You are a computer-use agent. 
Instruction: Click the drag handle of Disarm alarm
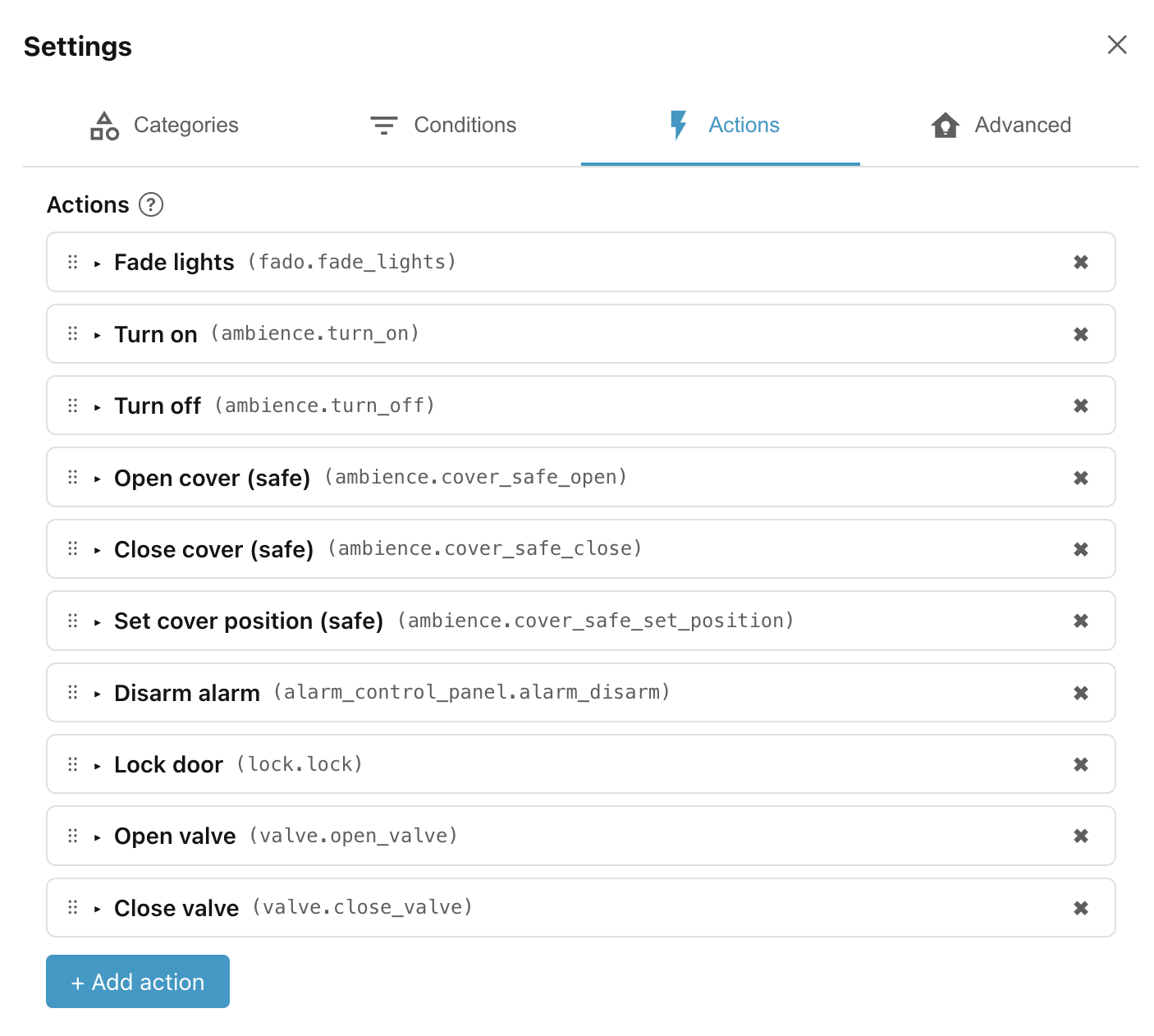click(73, 692)
